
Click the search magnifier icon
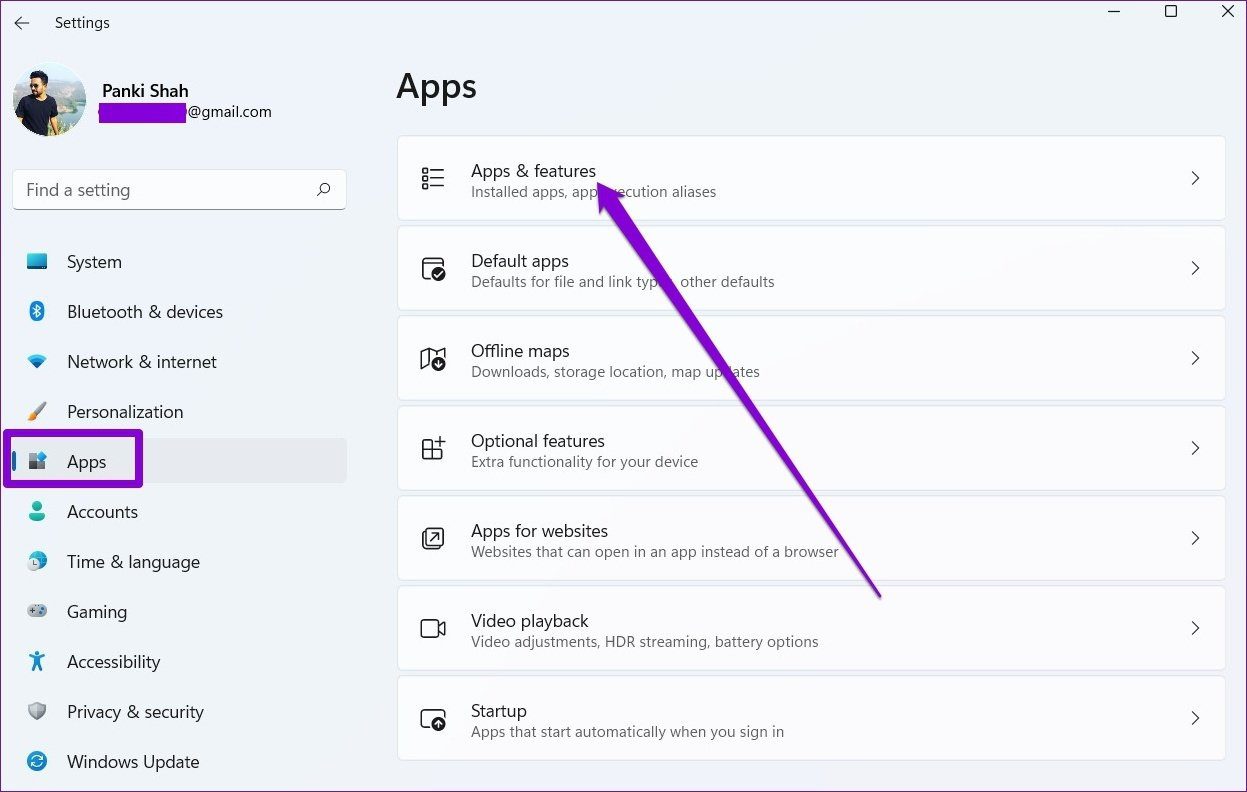(x=323, y=189)
